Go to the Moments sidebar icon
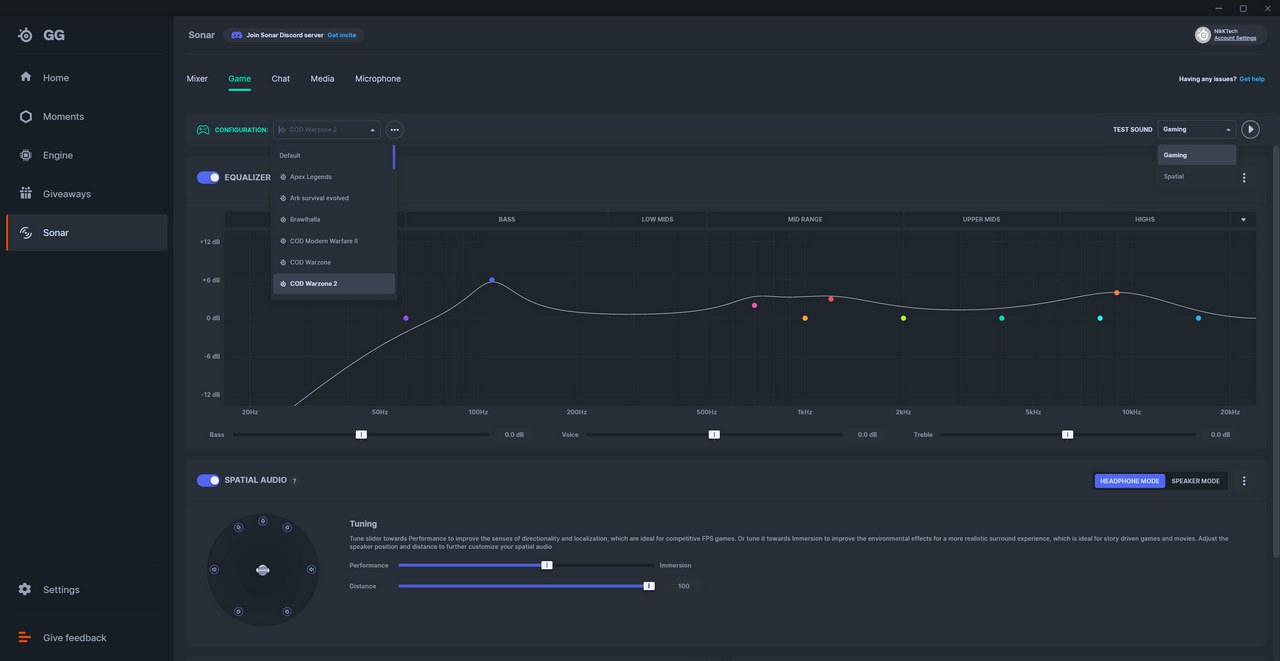Image resolution: width=1280 pixels, height=661 pixels. [x=25, y=116]
